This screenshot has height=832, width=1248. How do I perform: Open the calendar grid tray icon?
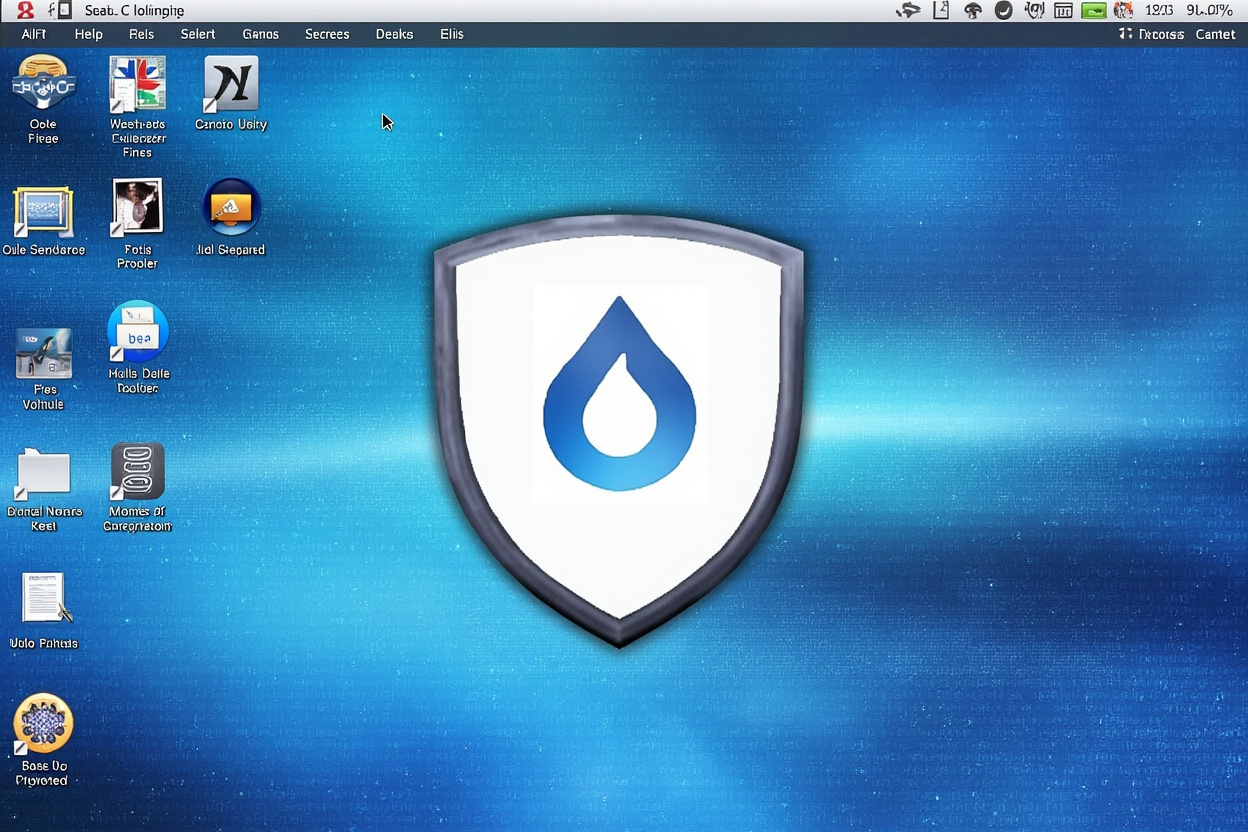click(1063, 11)
